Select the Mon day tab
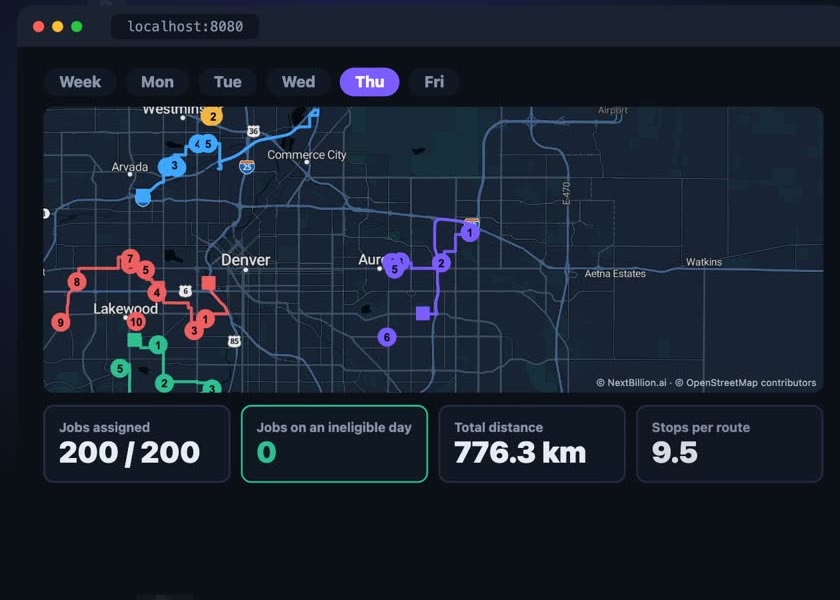Screen dimensions: 840x600 point(158,82)
